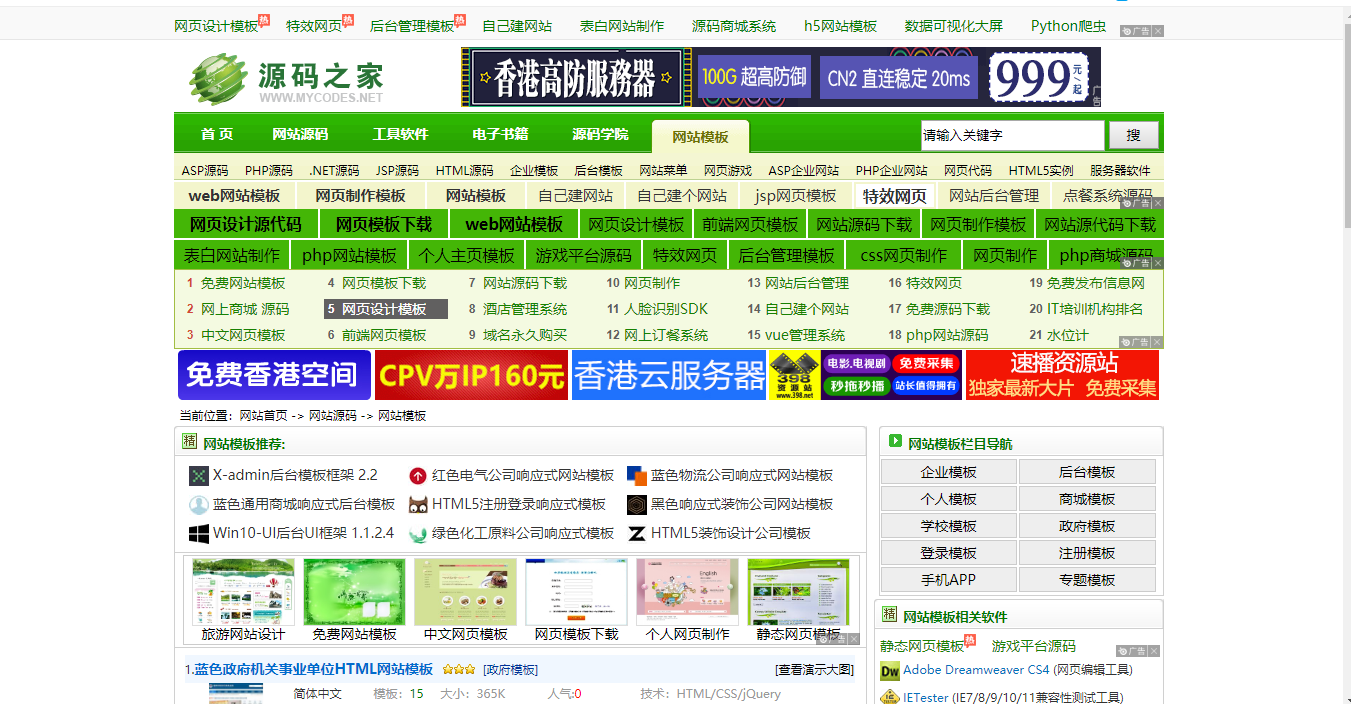
Task: Click the IETester icon in the software list
Action: [x=889, y=697]
